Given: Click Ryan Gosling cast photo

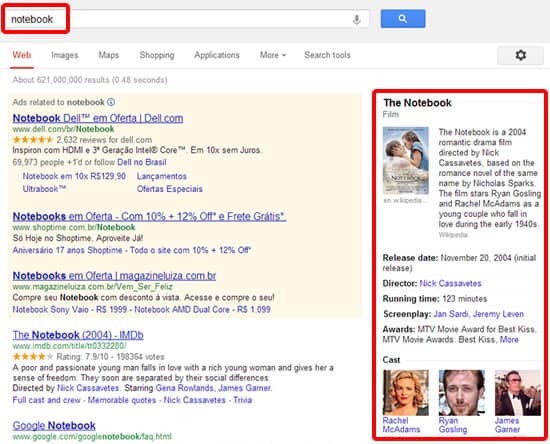Looking at the screenshot, I should pyautogui.click(x=462, y=393).
